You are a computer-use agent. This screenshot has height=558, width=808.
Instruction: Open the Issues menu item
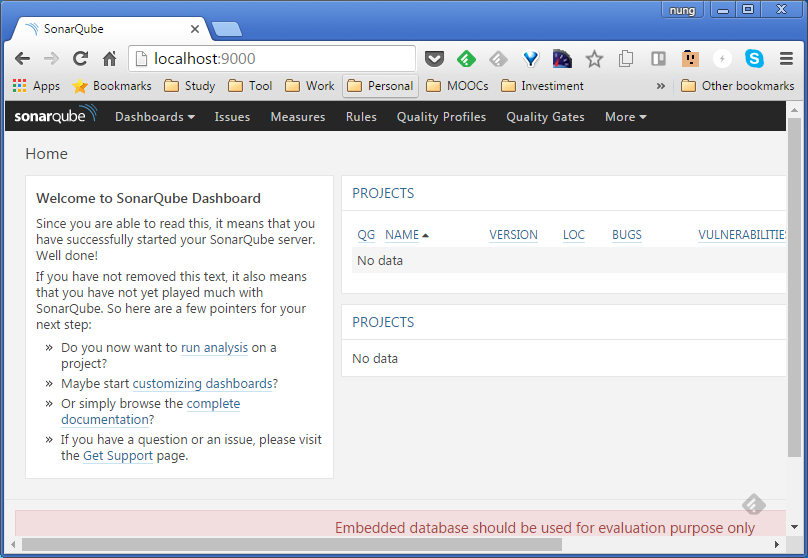pyautogui.click(x=232, y=117)
